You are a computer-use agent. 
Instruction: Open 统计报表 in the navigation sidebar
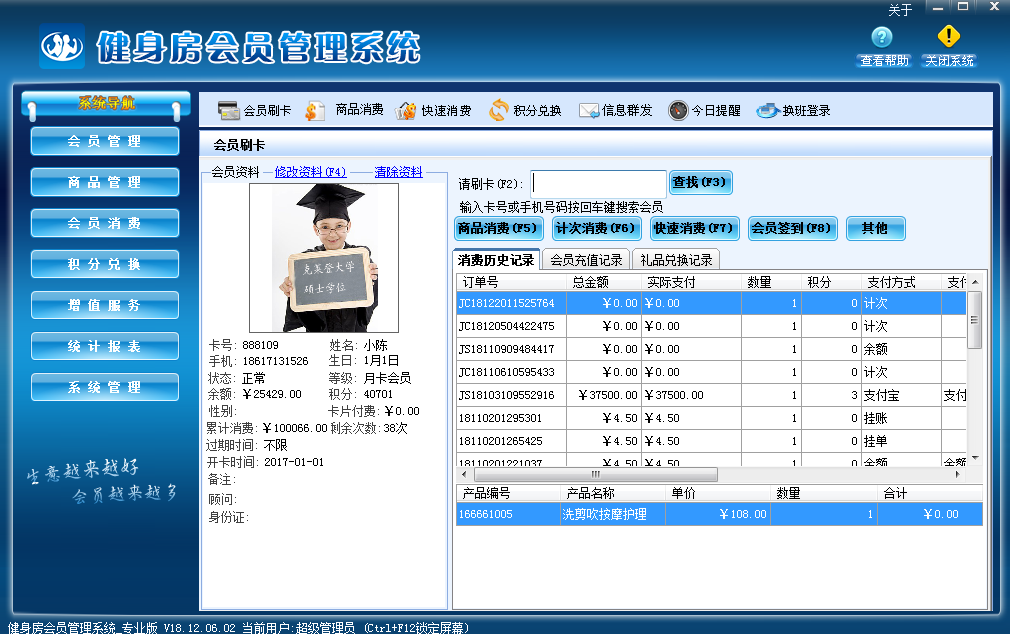(104, 346)
